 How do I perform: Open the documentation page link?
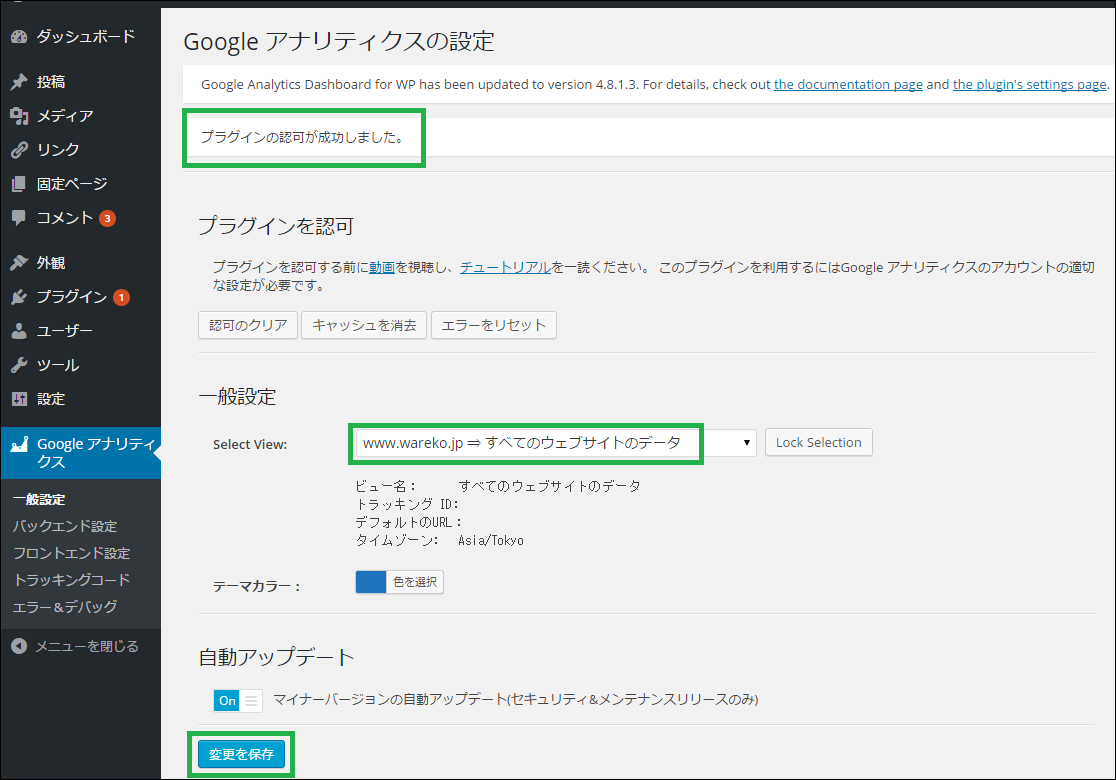(848, 84)
